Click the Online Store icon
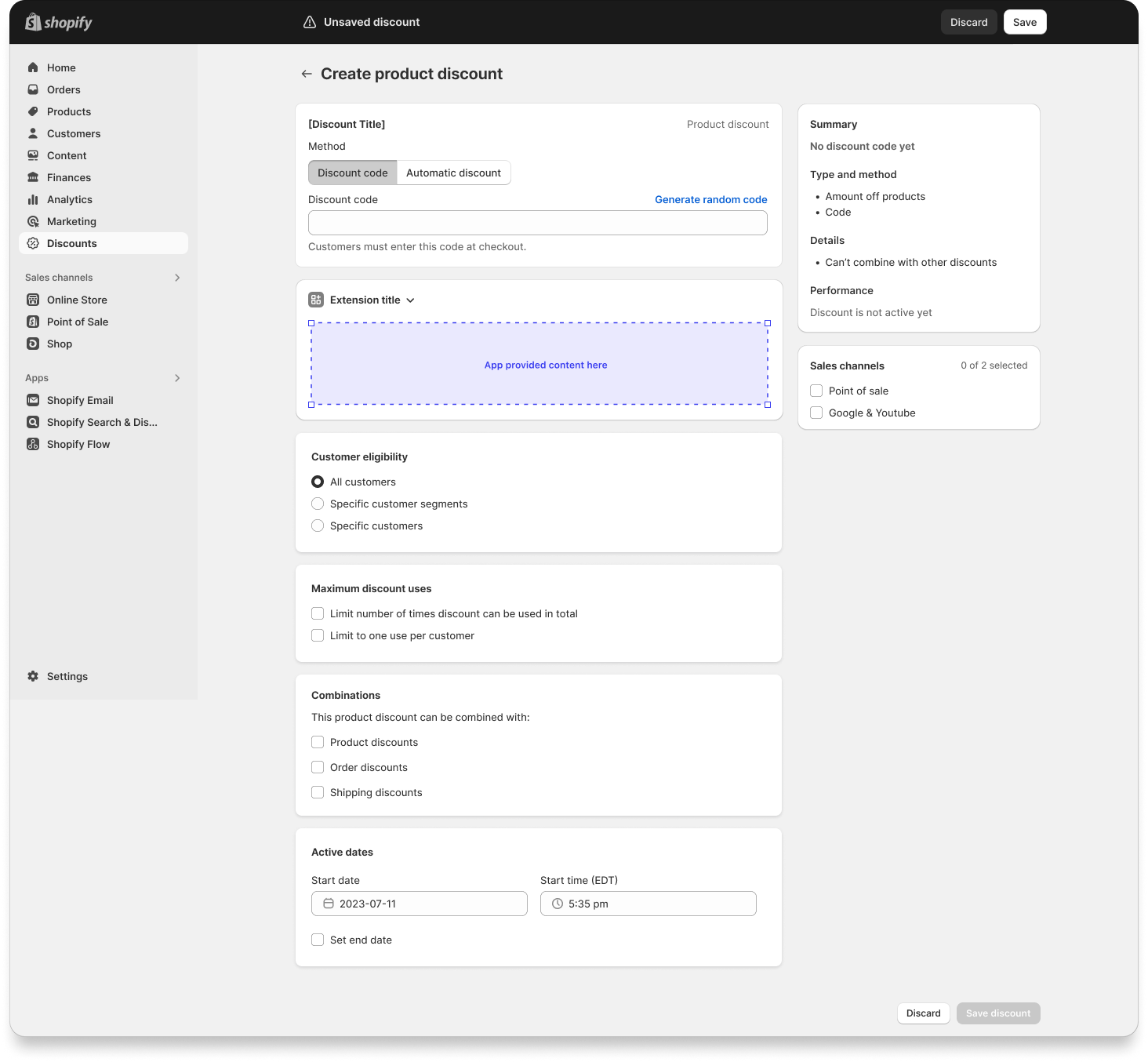This screenshot has height=1062, width=1148. coord(33,300)
